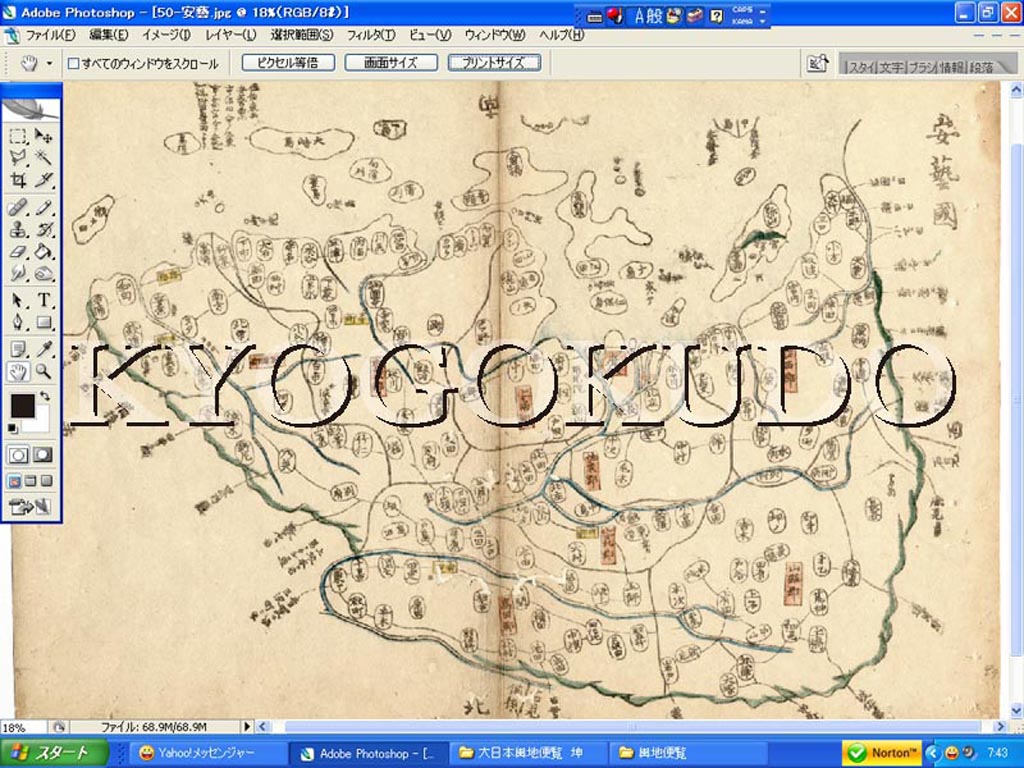Select the Move tool
The image size is (1024, 768).
tap(43, 136)
